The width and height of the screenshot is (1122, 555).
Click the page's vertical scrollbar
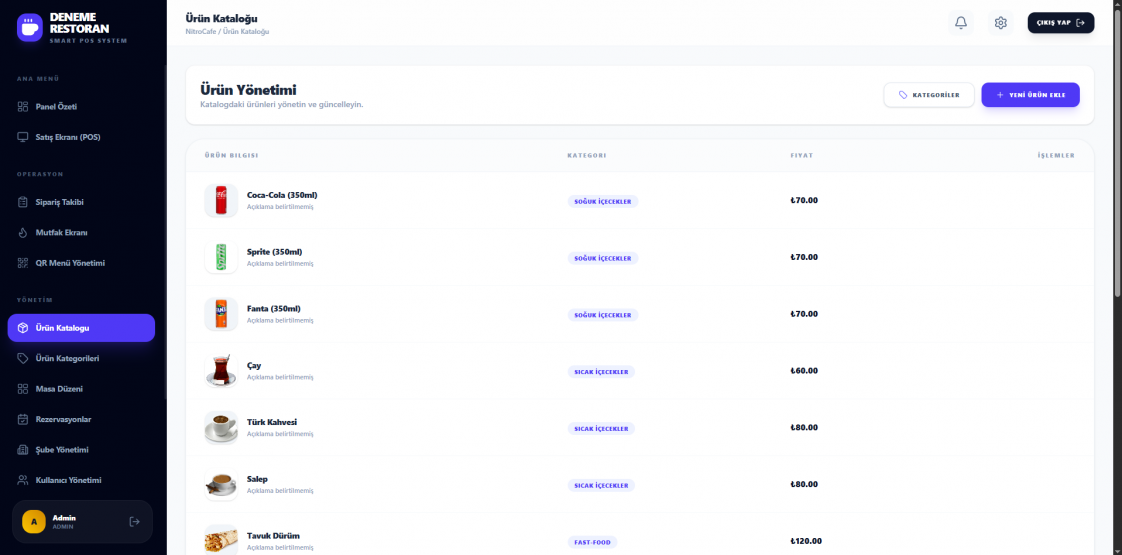coord(1117,150)
